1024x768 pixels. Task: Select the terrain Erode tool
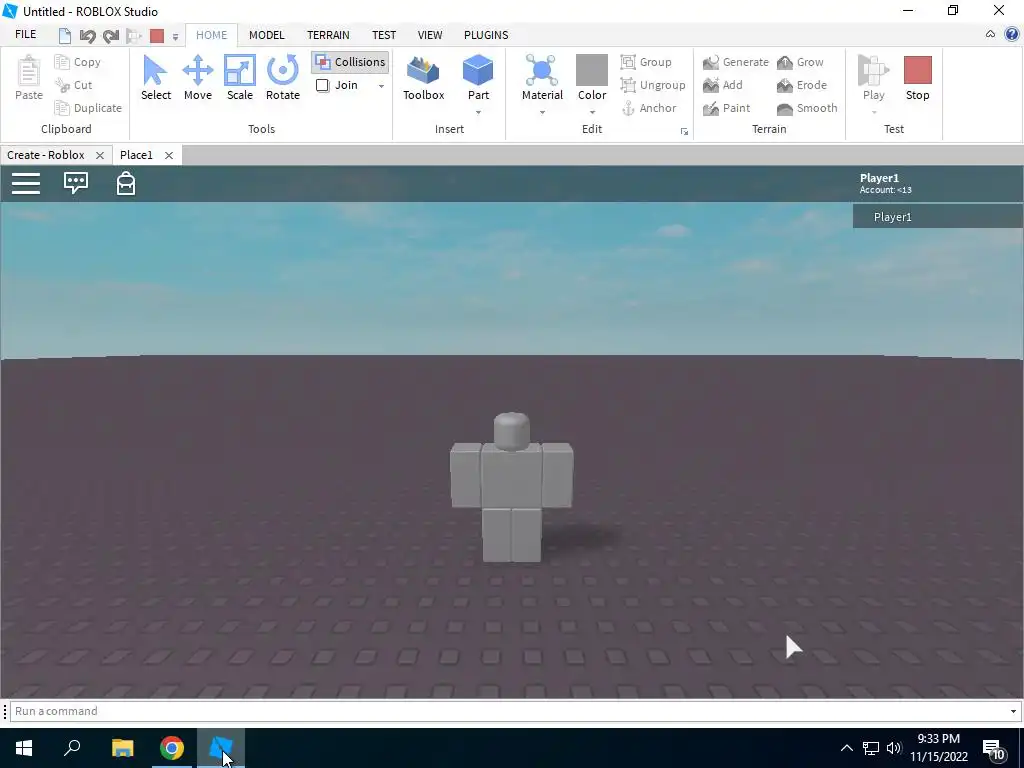click(x=801, y=85)
